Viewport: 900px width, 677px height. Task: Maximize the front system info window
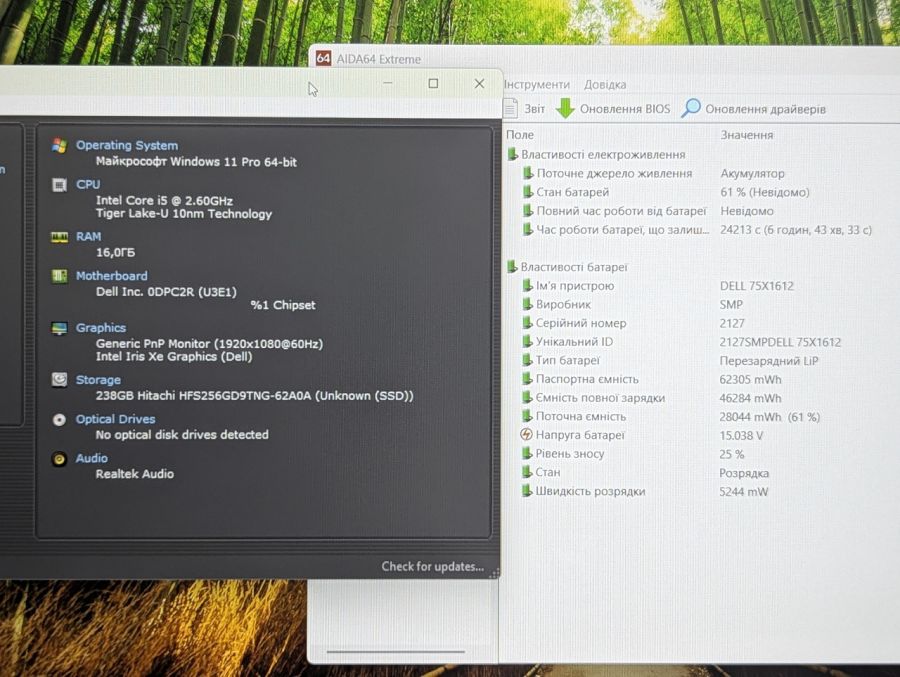(433, 84)
